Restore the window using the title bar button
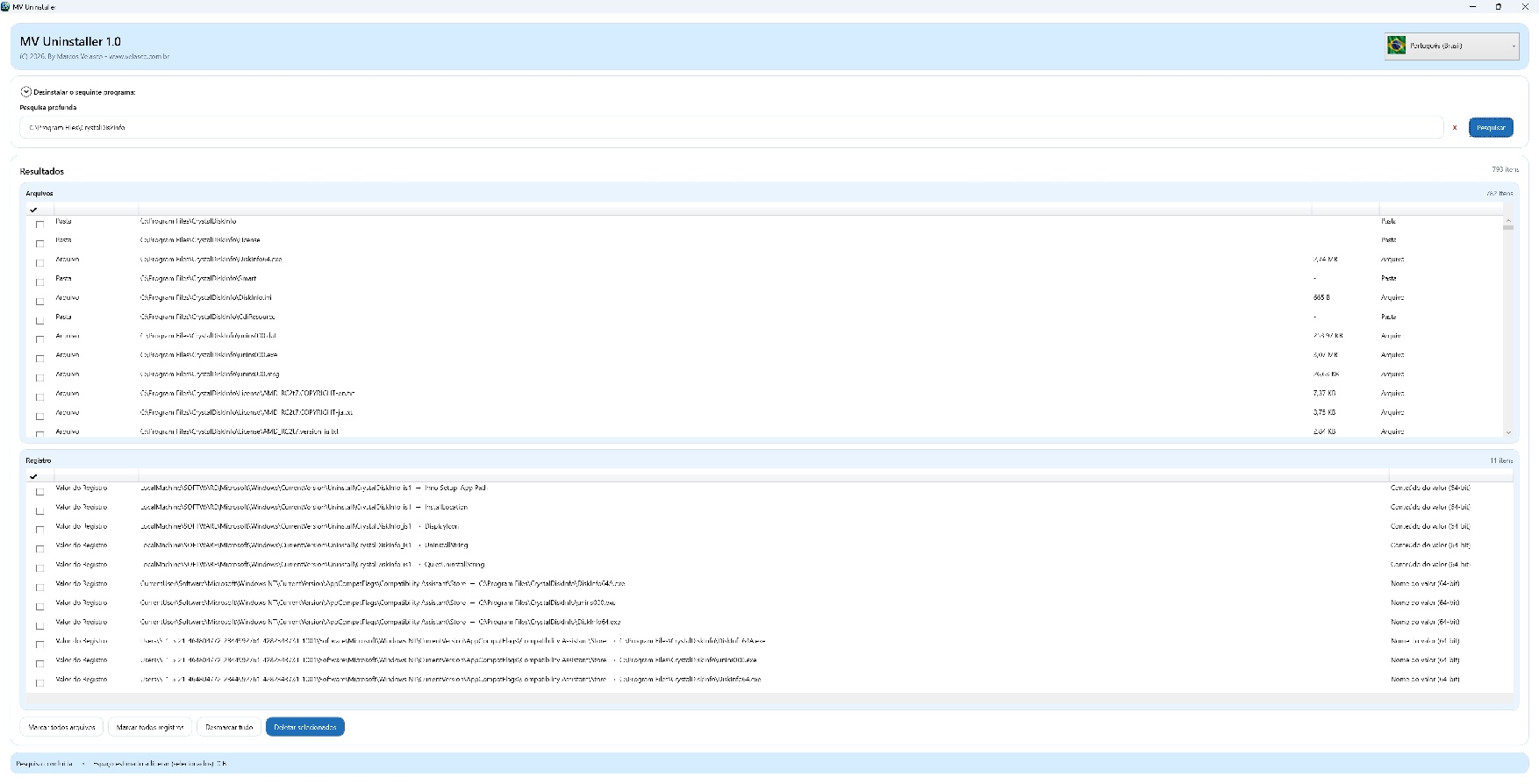 (1498, 6)
